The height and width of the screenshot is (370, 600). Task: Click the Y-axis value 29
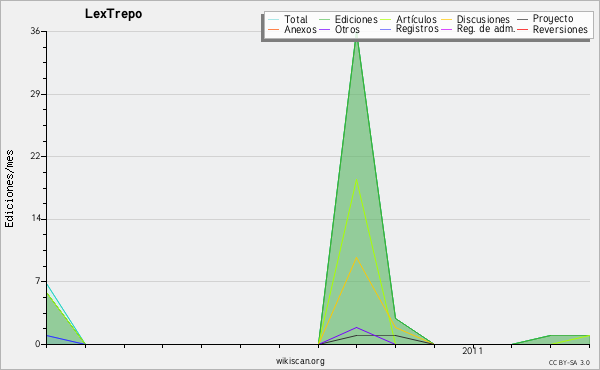pos(35,94)
